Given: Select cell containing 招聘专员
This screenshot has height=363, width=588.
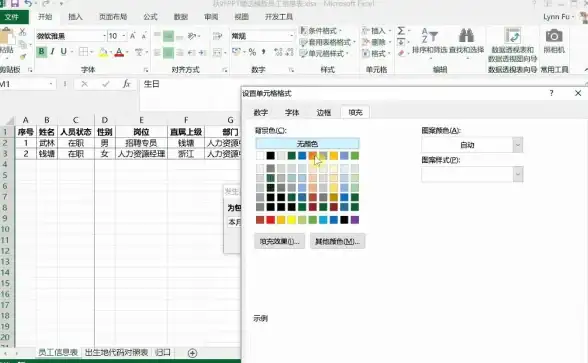Looking at the screenshot, I should pyautogui.click(x=141, y=143).
